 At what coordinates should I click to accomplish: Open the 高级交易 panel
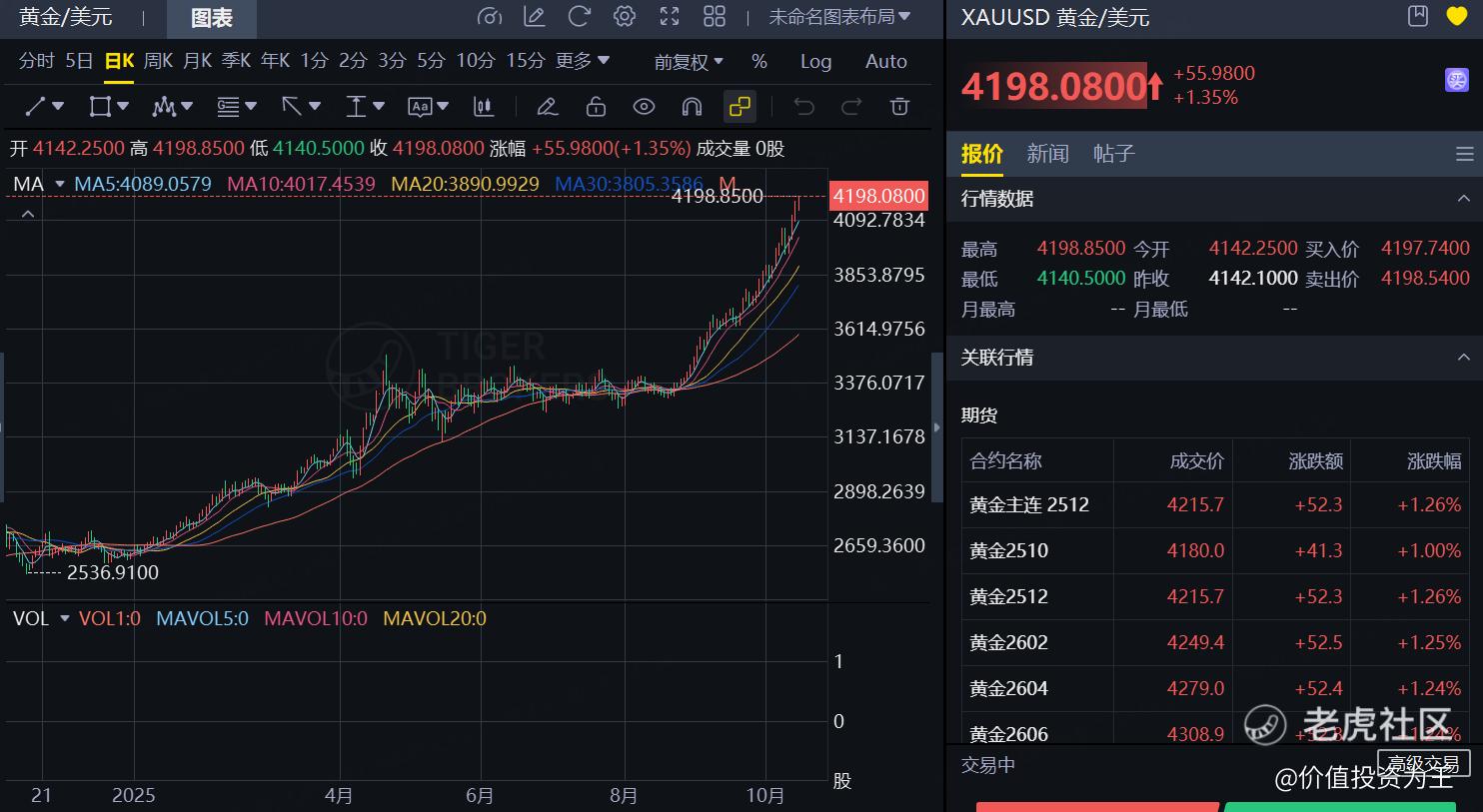point(1423,763)
